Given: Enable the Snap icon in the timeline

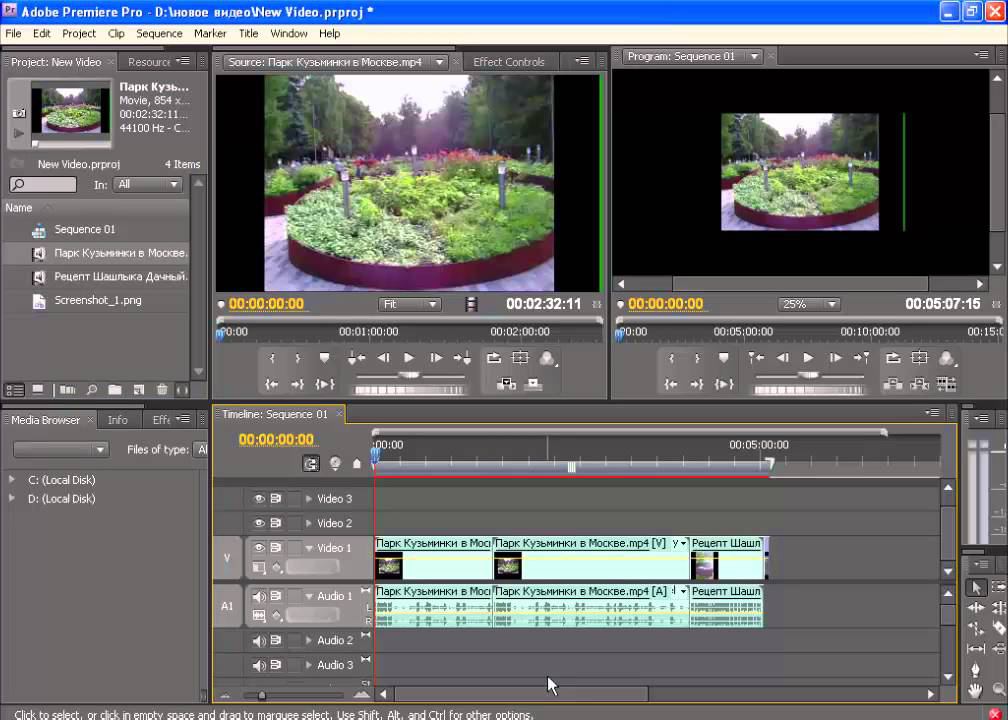Looking at the screenshot, I should [312, 464].
